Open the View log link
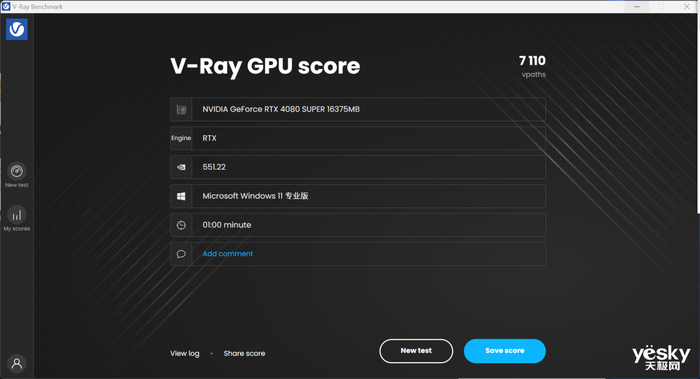The height and width of the screenshot is (379, 700). 184,353
